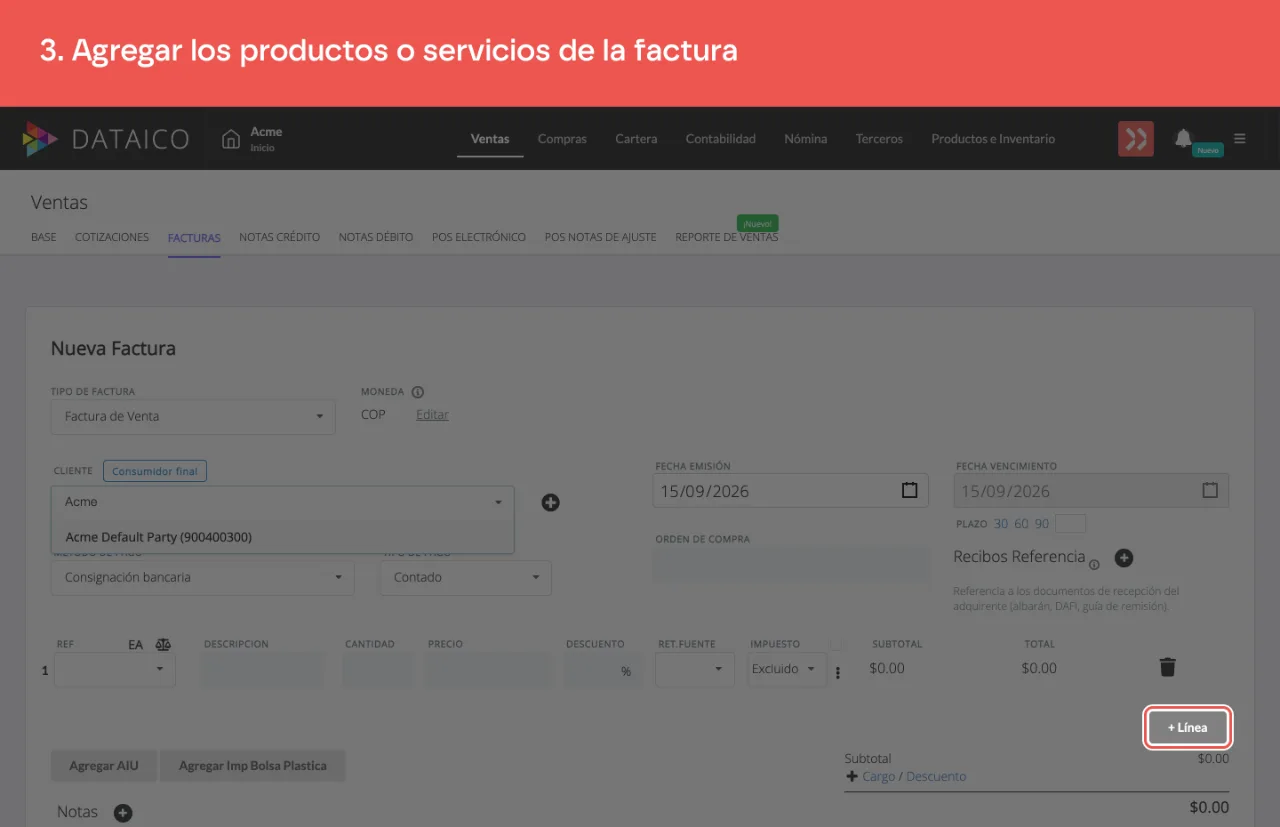
Task: Click the Descripcion field on line 1
Action: pyautogui.click(x=263, y=670)
